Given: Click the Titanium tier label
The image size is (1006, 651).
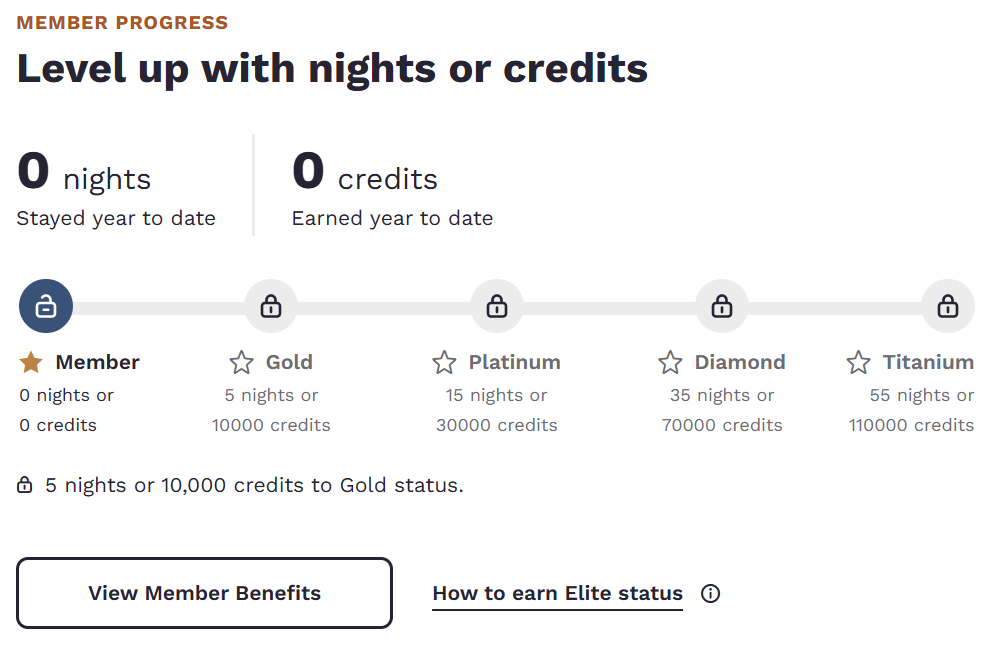Looking at the screenshot, I should click(928, 362).
